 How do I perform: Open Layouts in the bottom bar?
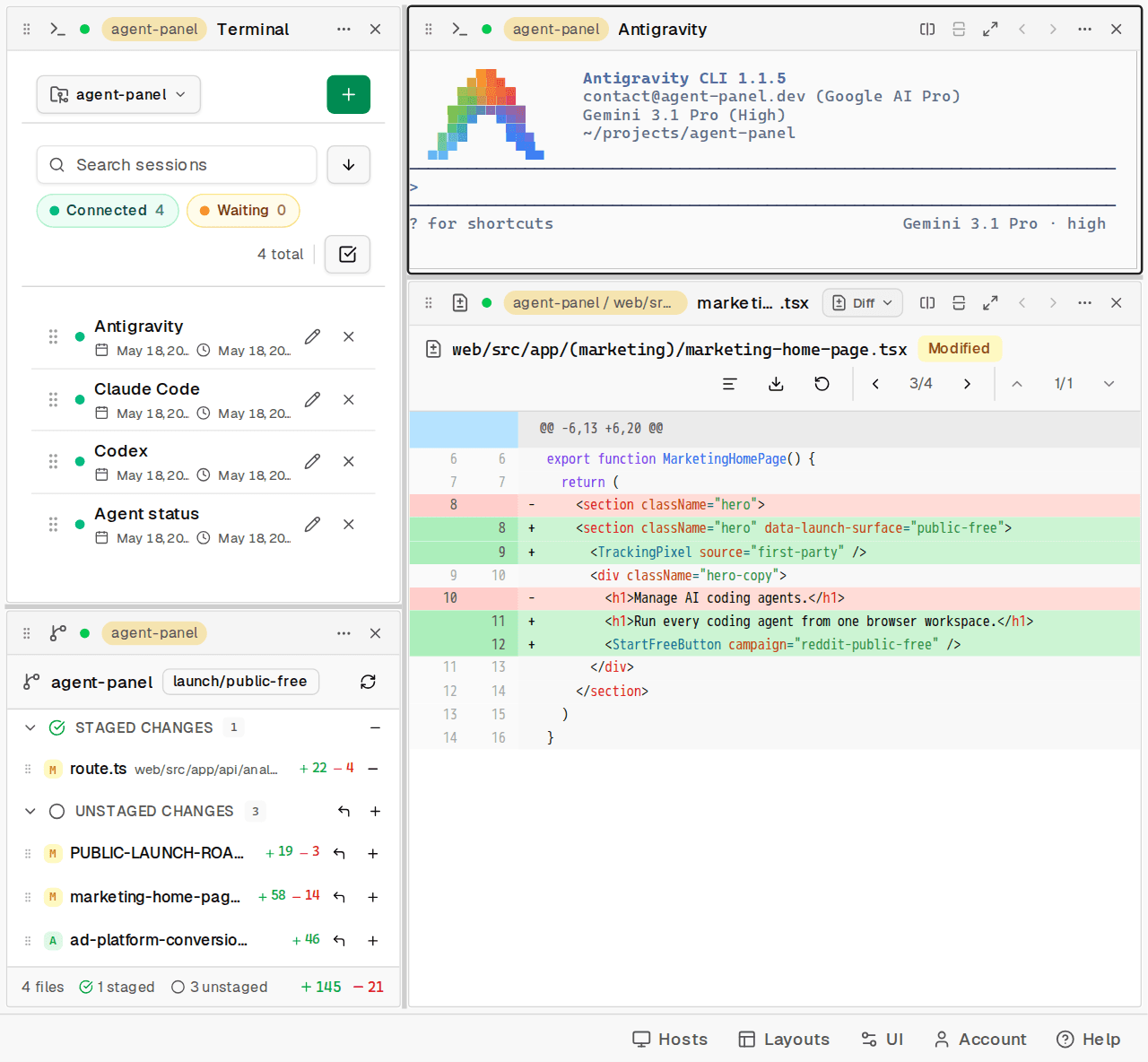[x=784, y=1040]
